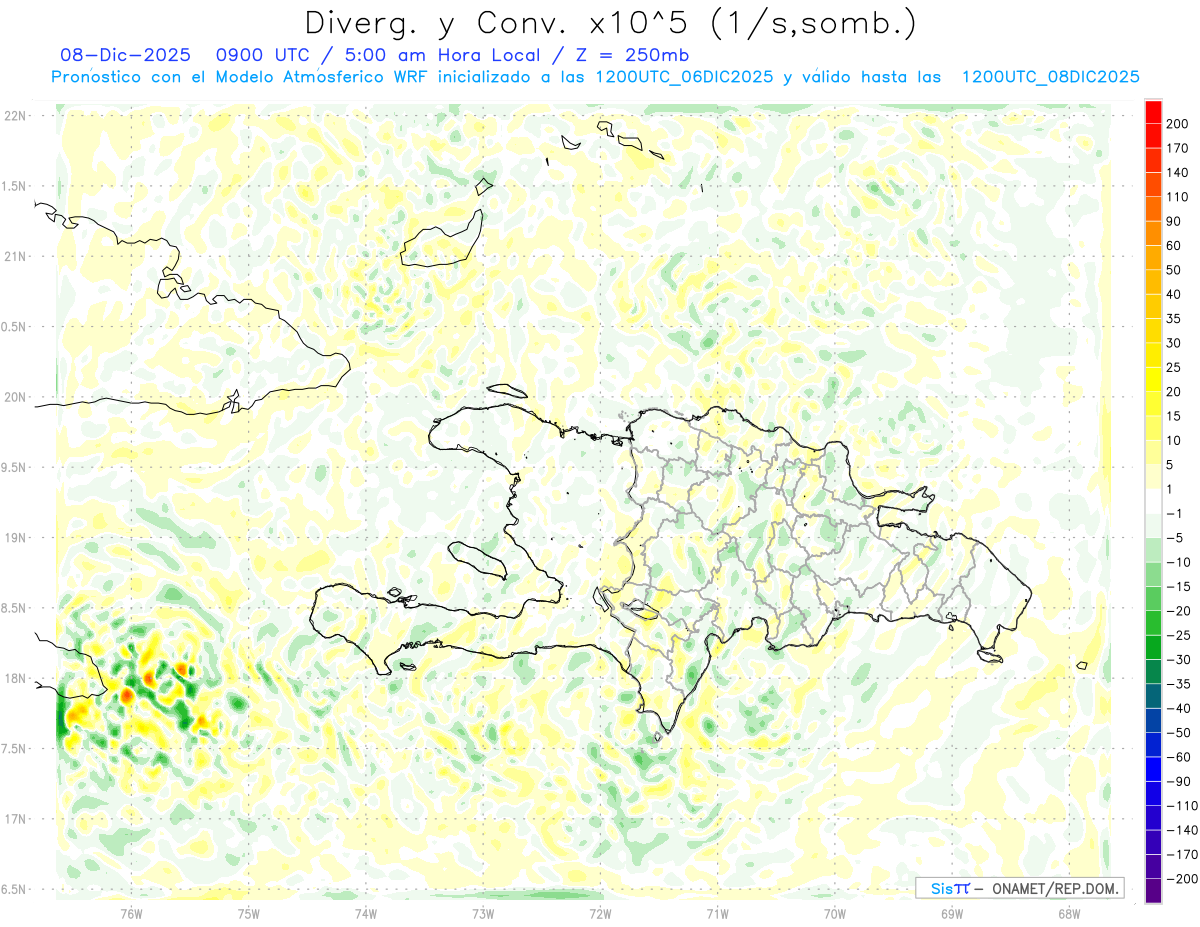
Task: Click the '-30' color scale value
Action: tap(1178, 659)
